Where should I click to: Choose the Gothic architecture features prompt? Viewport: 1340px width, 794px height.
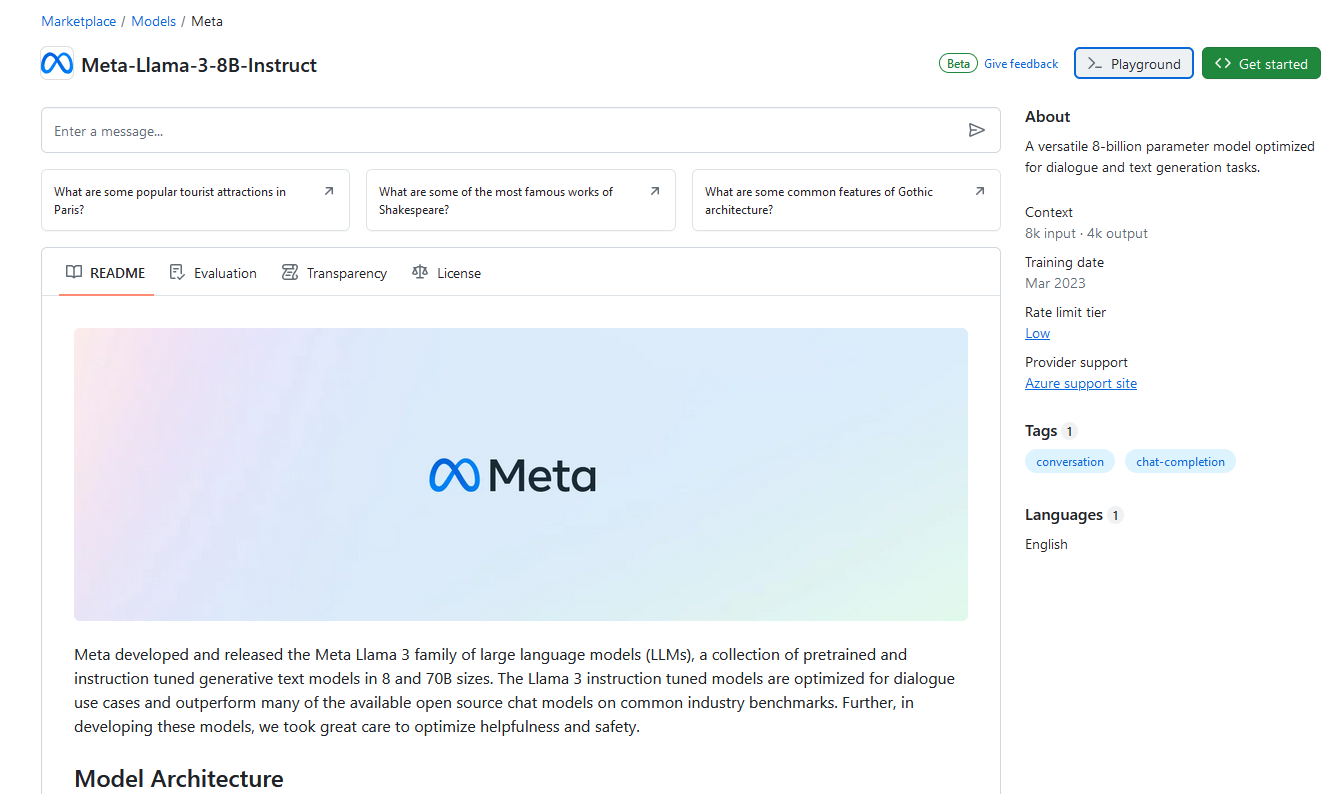(846, 200)
